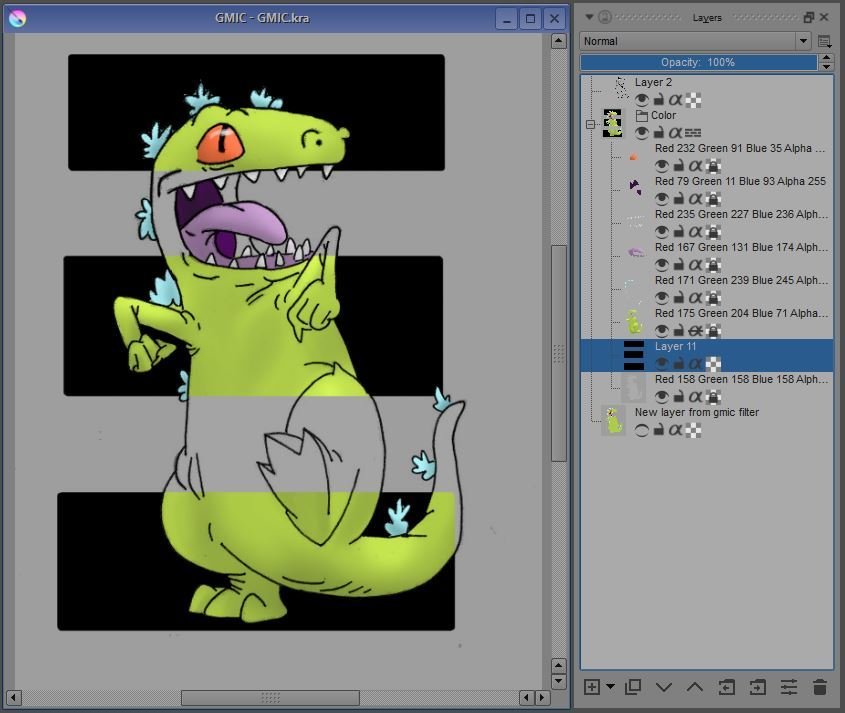Click horizontal scrollbar left arrow at far left
Screen dimensions: 845x713
(13, 698)
